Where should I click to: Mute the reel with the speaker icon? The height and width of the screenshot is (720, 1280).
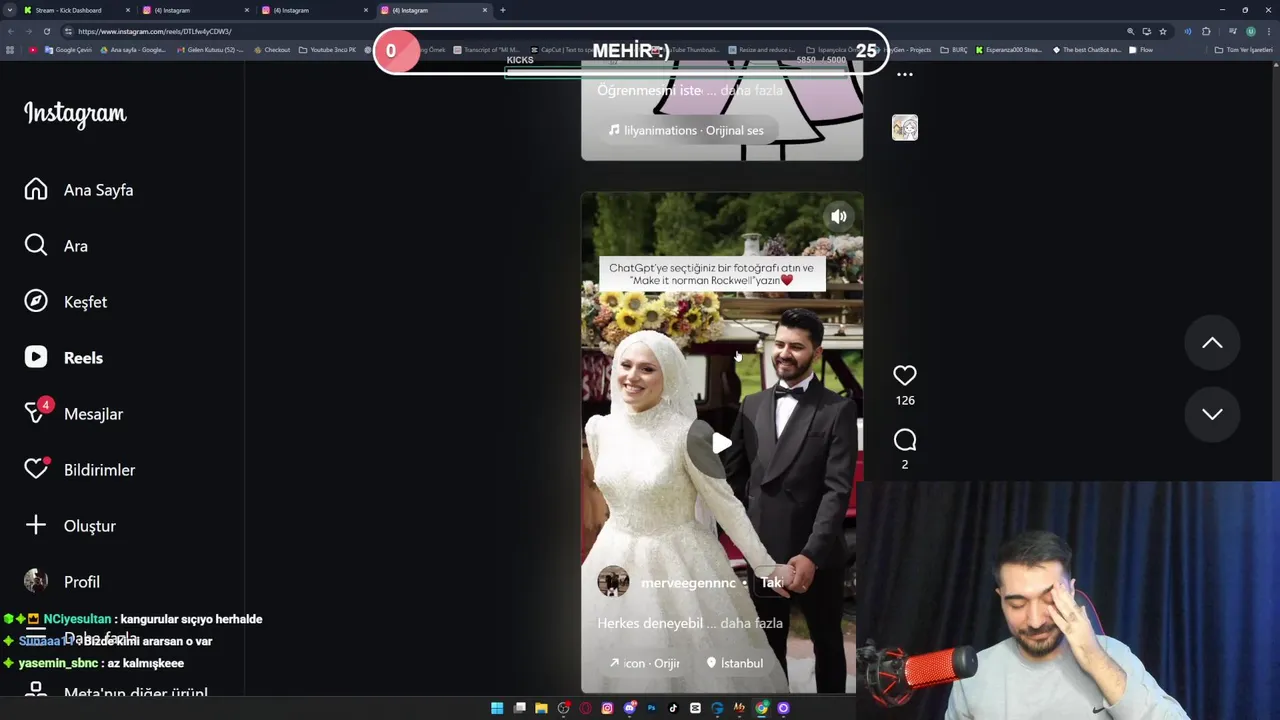click(x=839, y=216)
